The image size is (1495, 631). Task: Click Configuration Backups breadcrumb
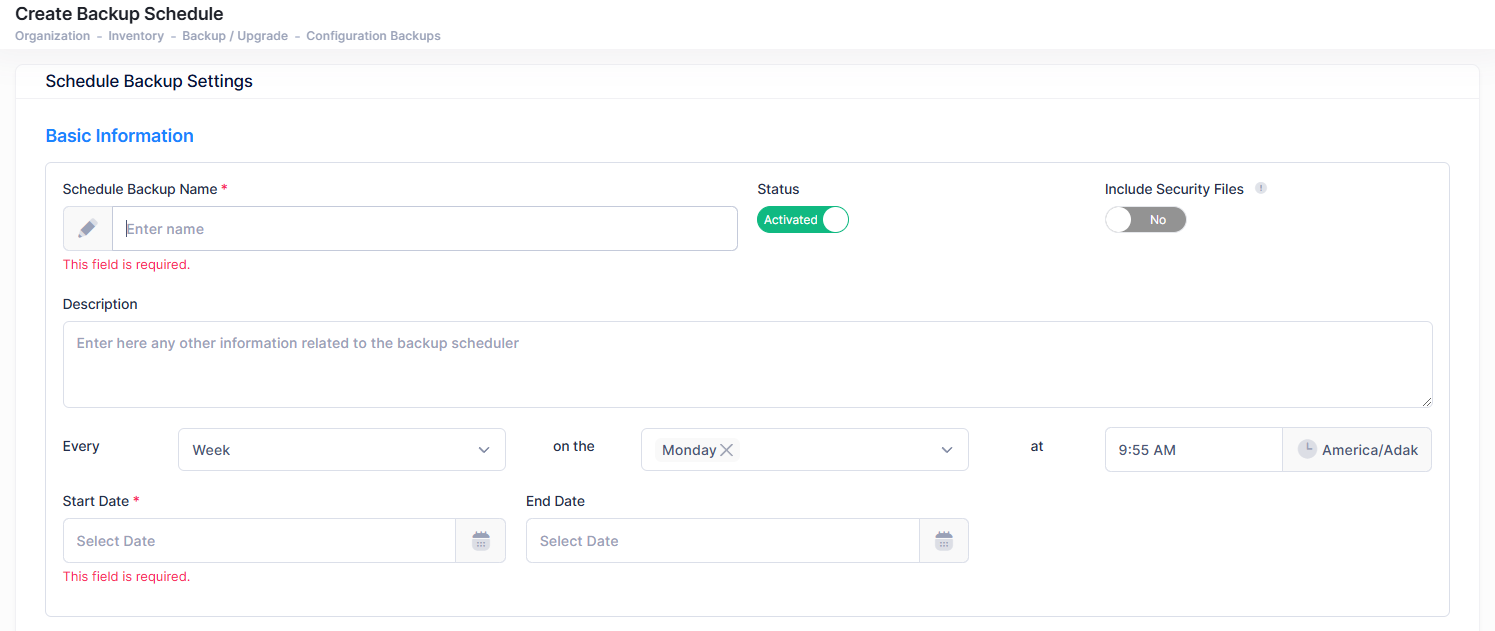click(x=373, y=36)
